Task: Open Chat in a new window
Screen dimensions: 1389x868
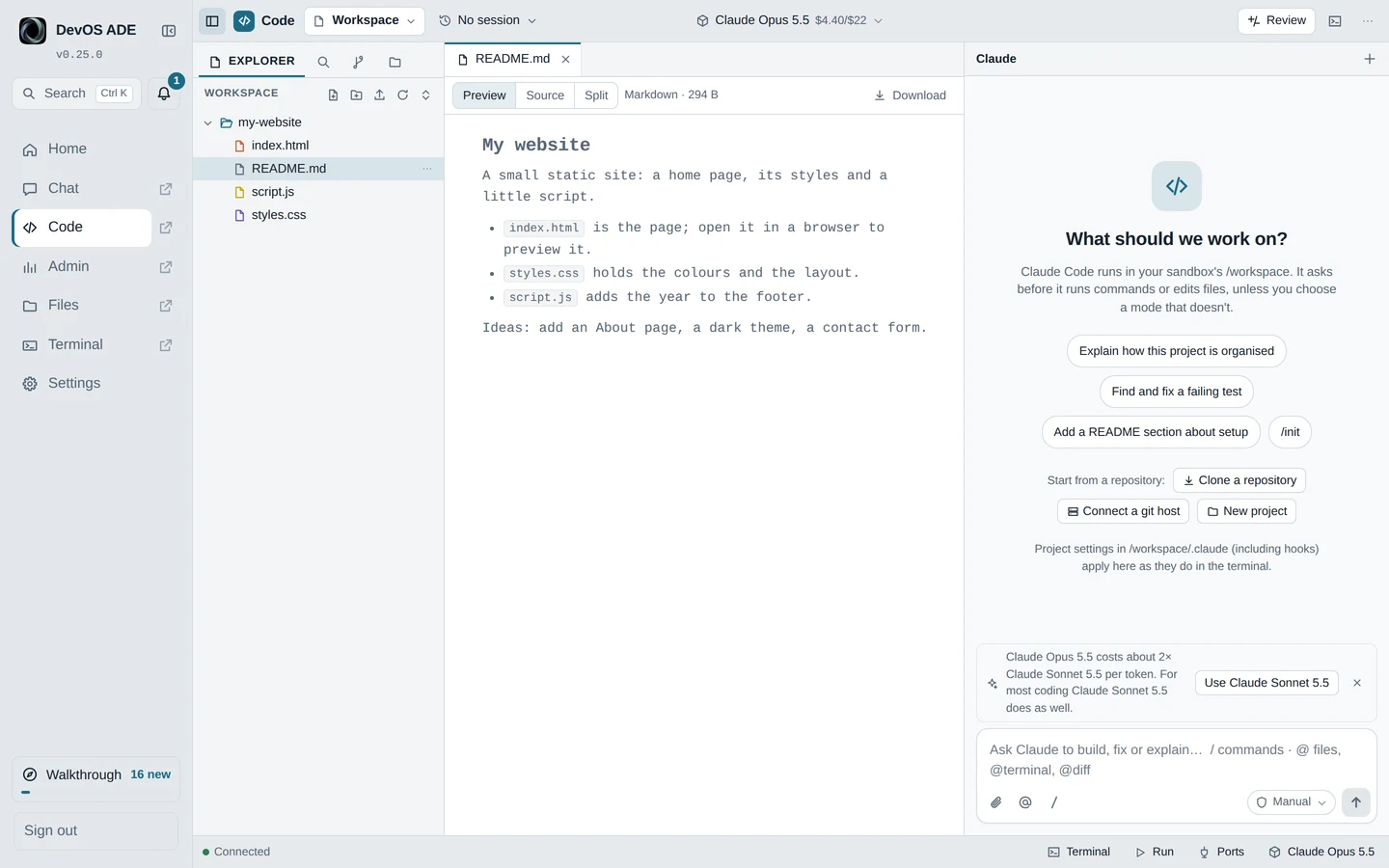Action: tap(166, 189)
